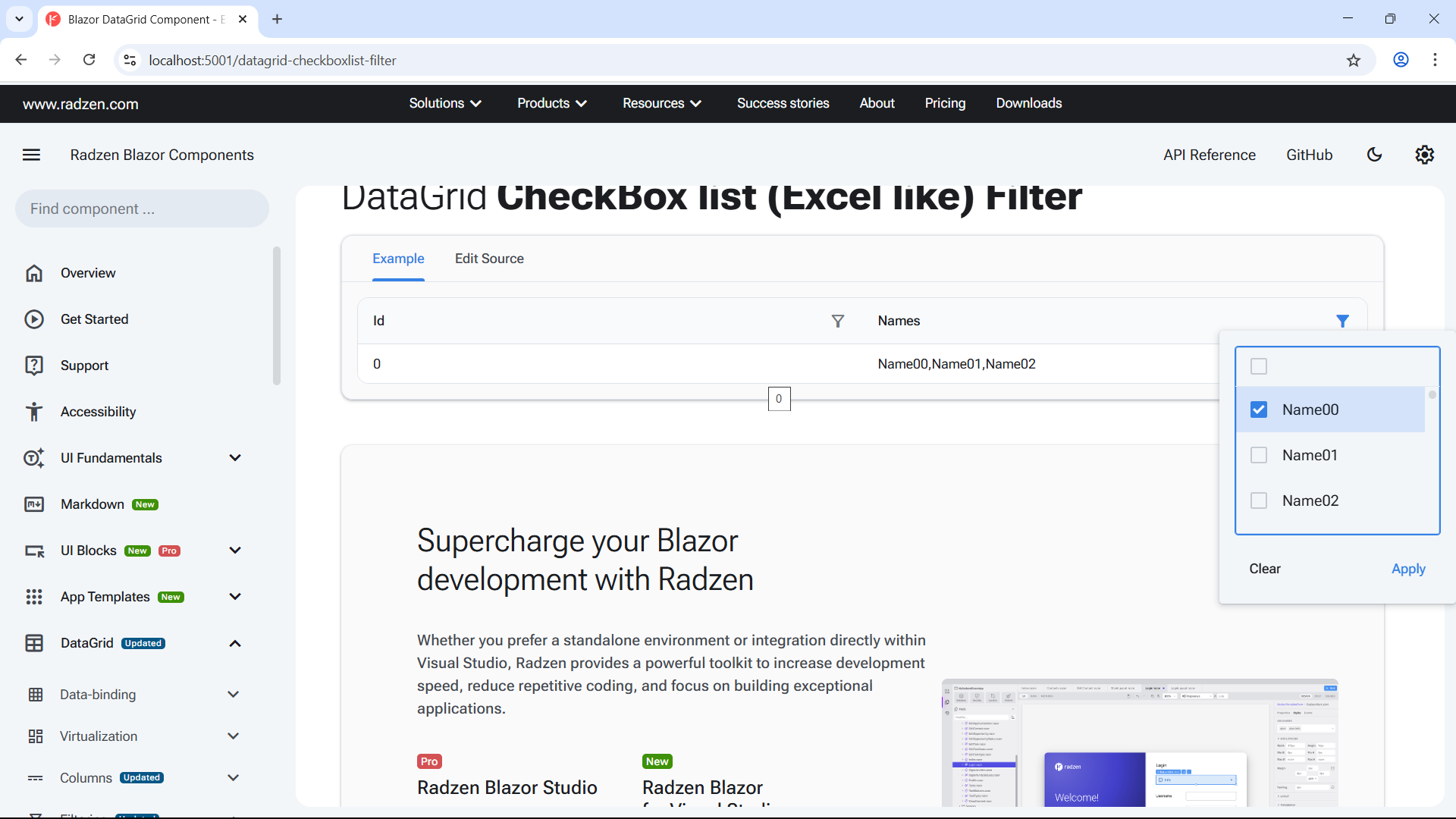Click the Find component search field
Viewport: 1456px width, 819px height.
coord(141,208)
